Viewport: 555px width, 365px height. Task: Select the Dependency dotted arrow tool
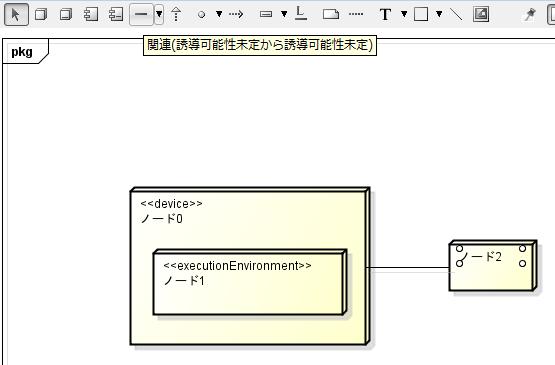click(236, 15)
